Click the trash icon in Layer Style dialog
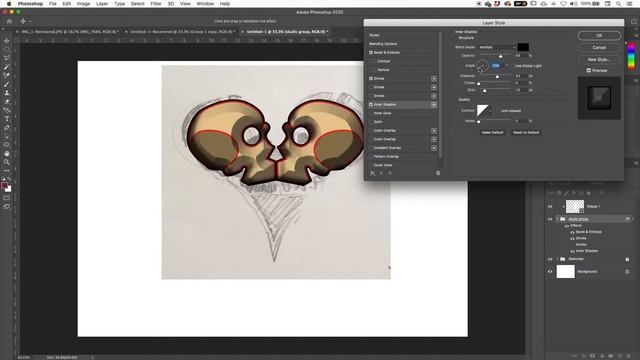 [438, 173]
